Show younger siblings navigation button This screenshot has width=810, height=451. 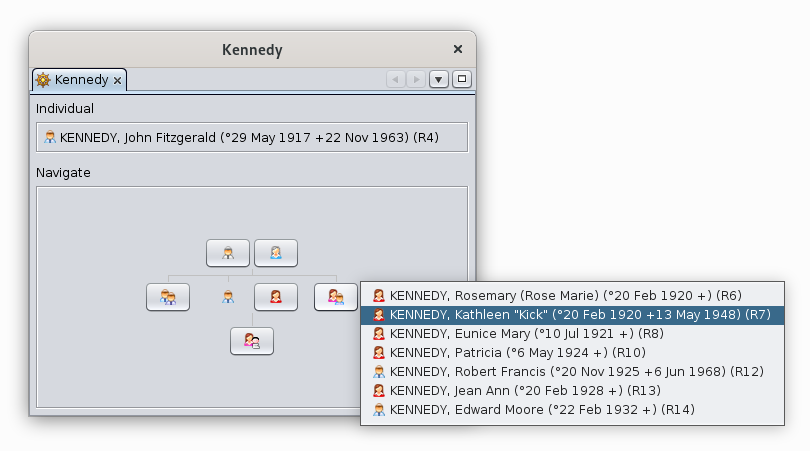tap(336, 297)
